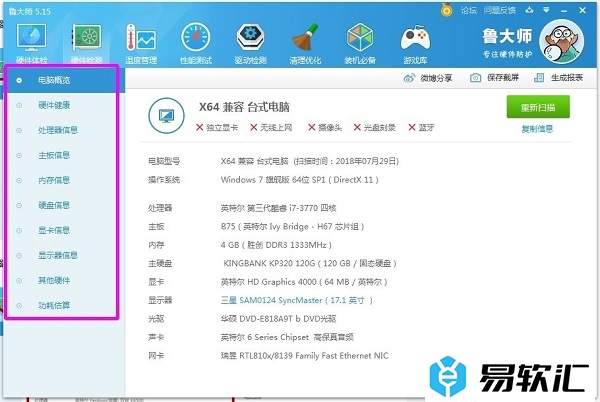
Task: Launch 性能测试 performance benchmark
Action: pyautogui.click(x=196, y=43)
